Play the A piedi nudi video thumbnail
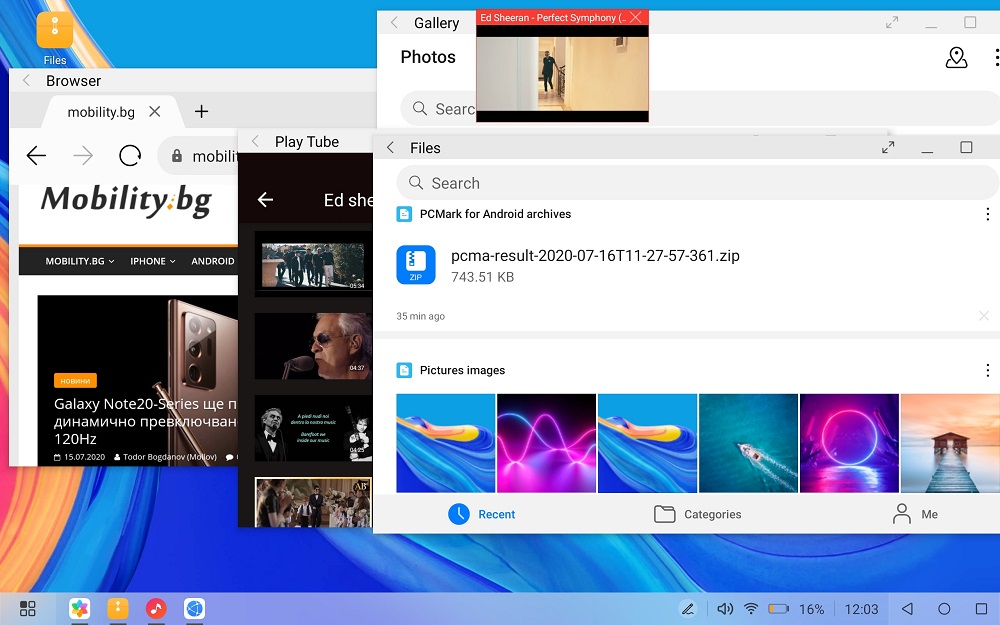This screenshot has width=1000, height=625. (x=313, y=428)
